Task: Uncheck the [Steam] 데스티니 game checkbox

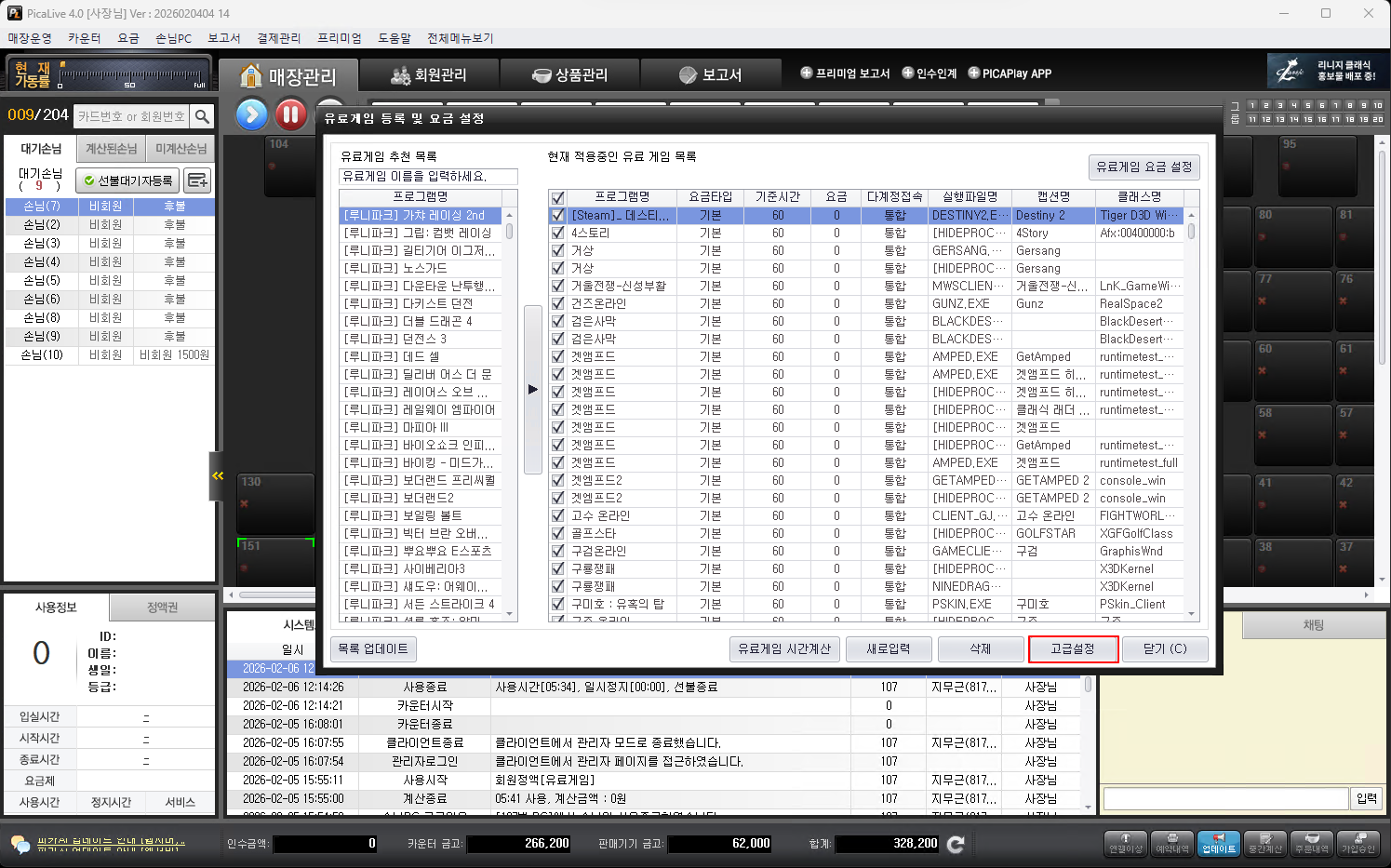Action: coord(558,215)
